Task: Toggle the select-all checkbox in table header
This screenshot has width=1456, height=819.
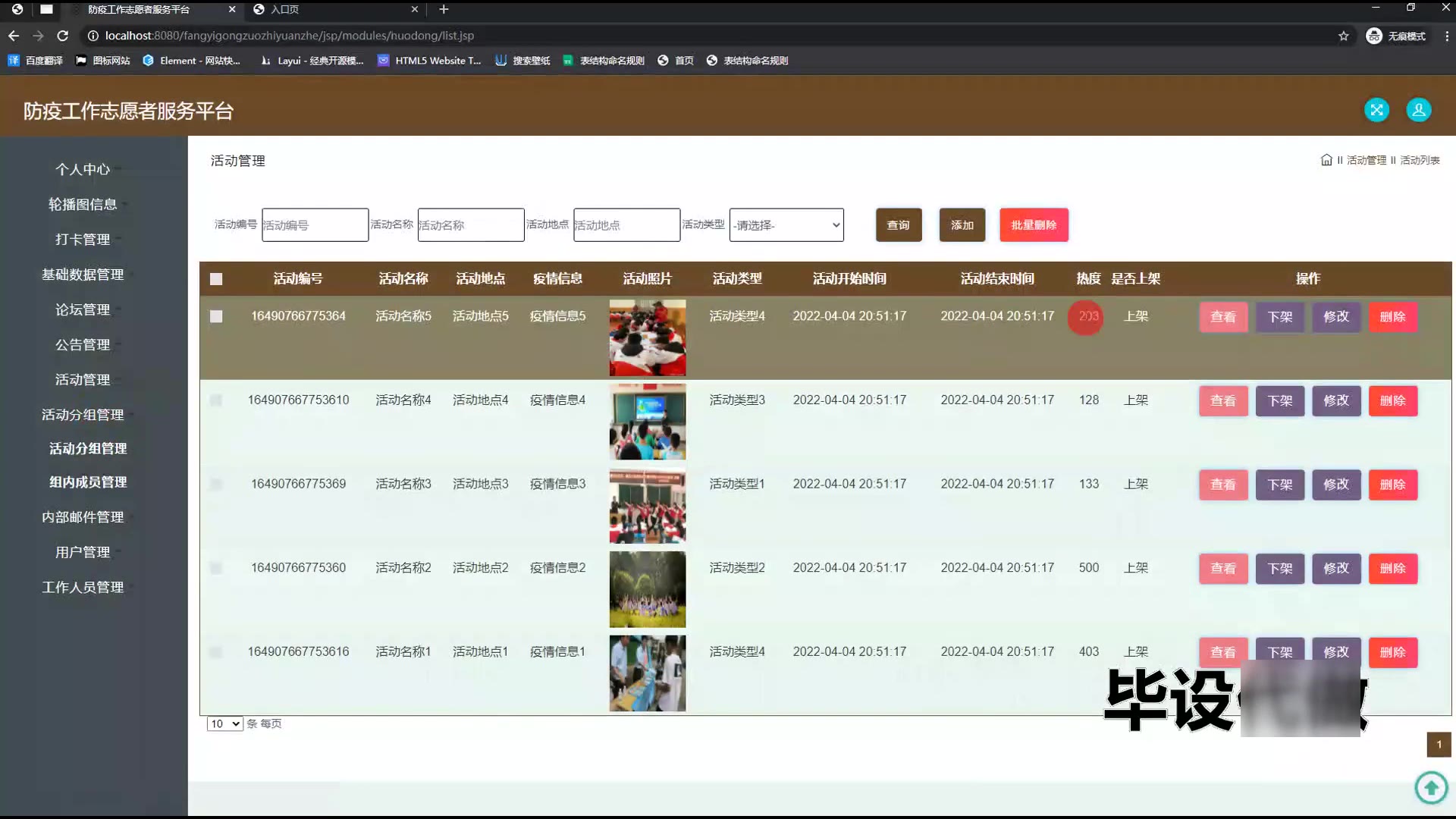Action: (216, 279)
